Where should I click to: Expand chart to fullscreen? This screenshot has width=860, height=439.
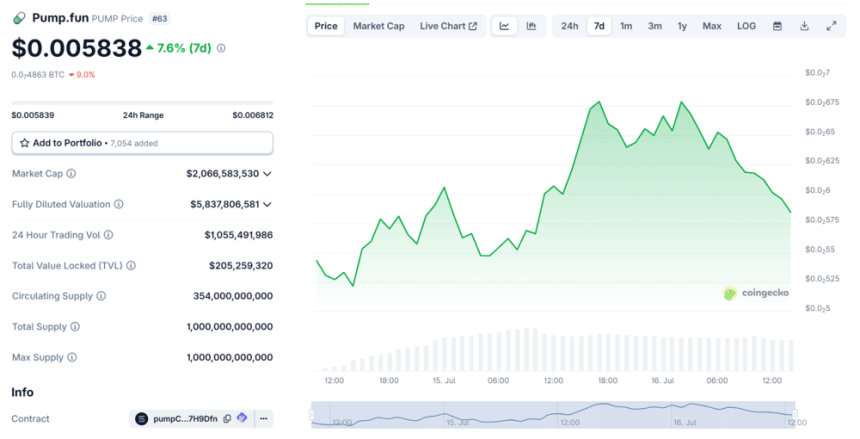click(831, 26)
